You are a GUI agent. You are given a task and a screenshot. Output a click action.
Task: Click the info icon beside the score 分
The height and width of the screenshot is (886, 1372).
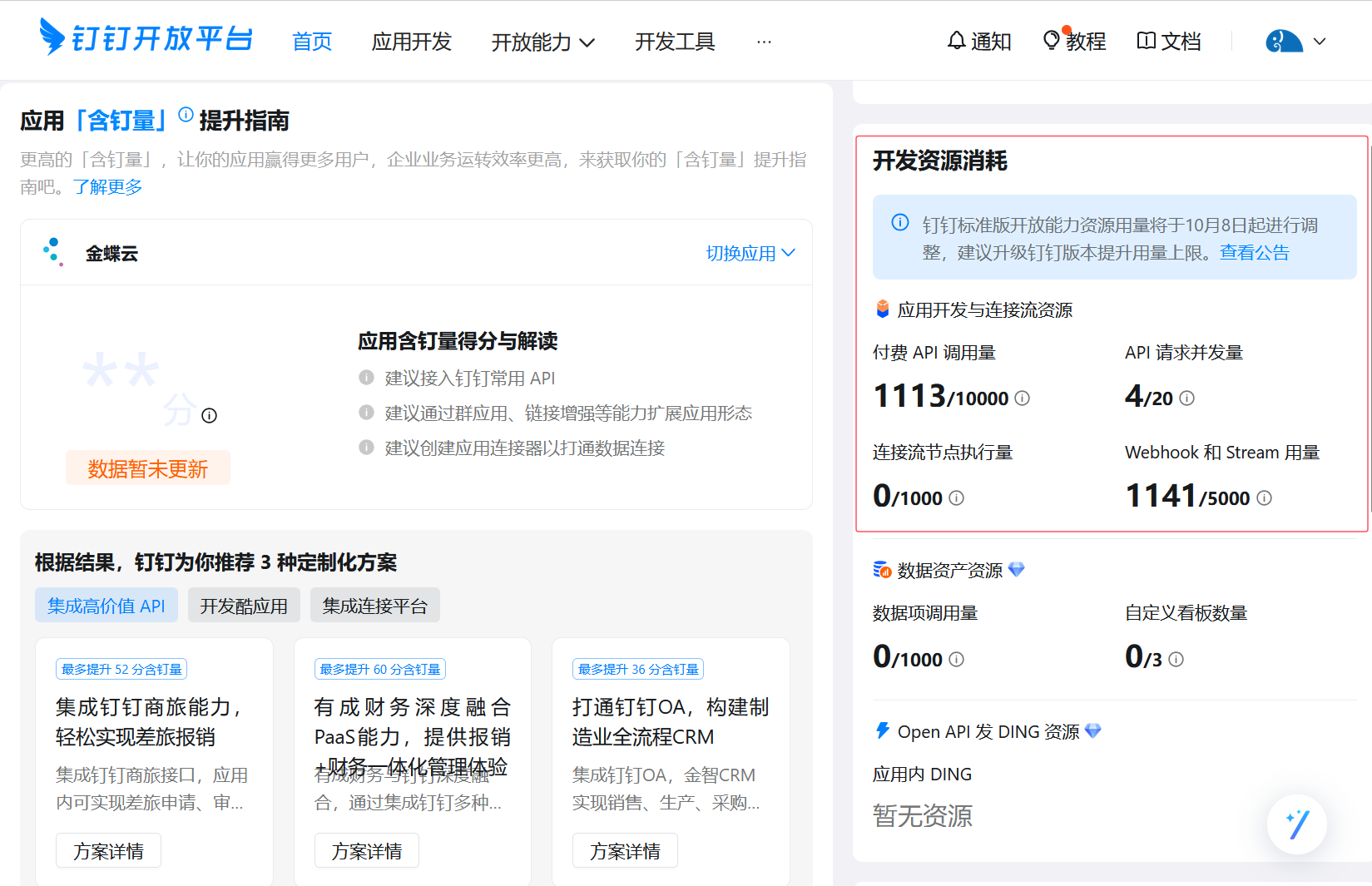click(x=210, y=415)
